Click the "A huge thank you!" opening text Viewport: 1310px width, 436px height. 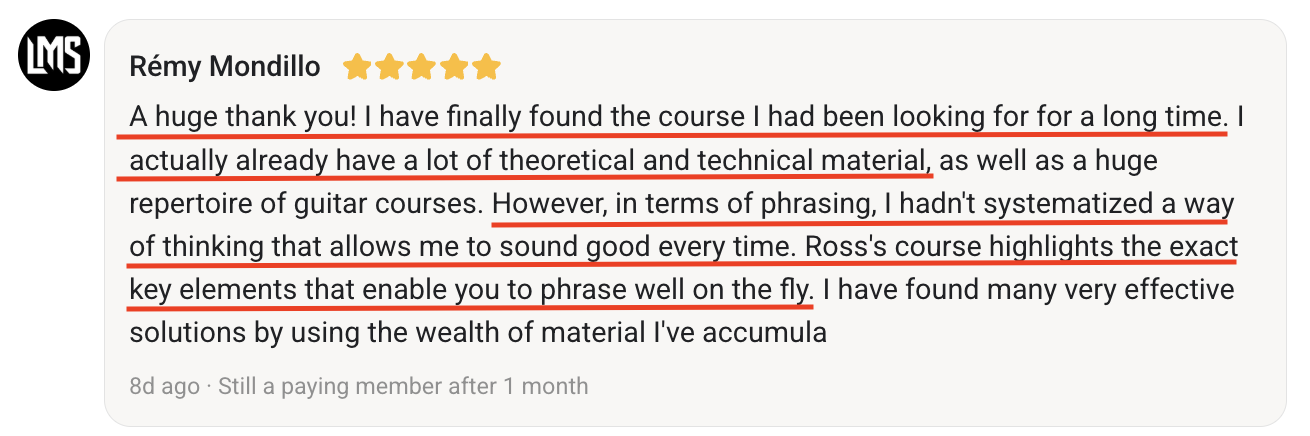pos(243,117)
